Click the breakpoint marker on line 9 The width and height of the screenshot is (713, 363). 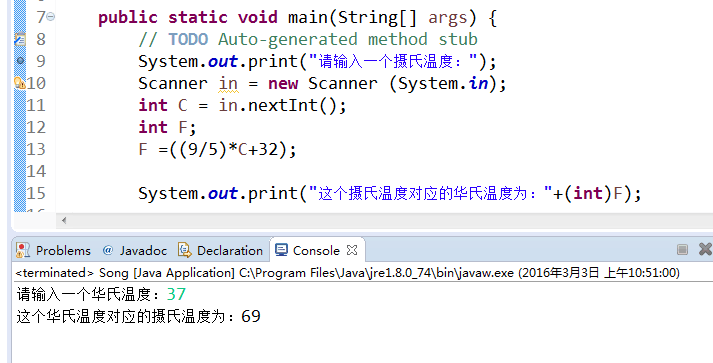pos(20,60)
